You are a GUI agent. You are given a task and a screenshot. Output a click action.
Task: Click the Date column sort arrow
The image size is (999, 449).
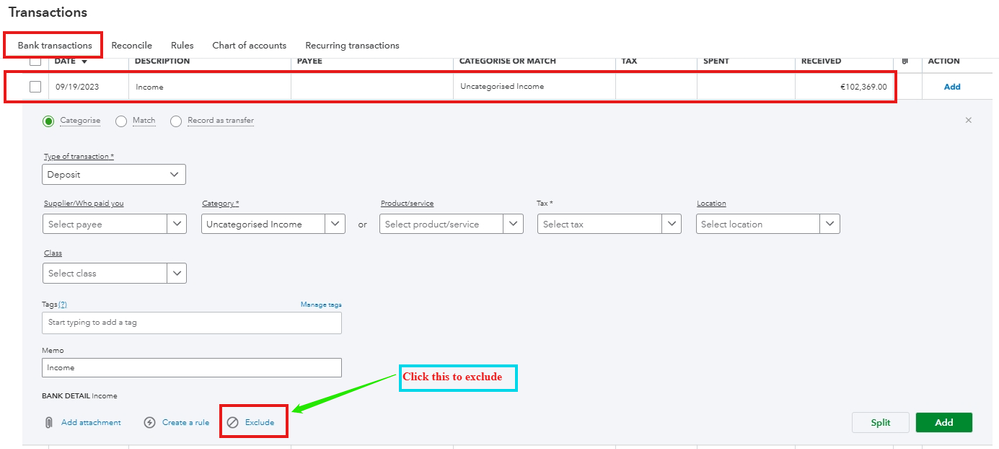click(x=84, y=62)
